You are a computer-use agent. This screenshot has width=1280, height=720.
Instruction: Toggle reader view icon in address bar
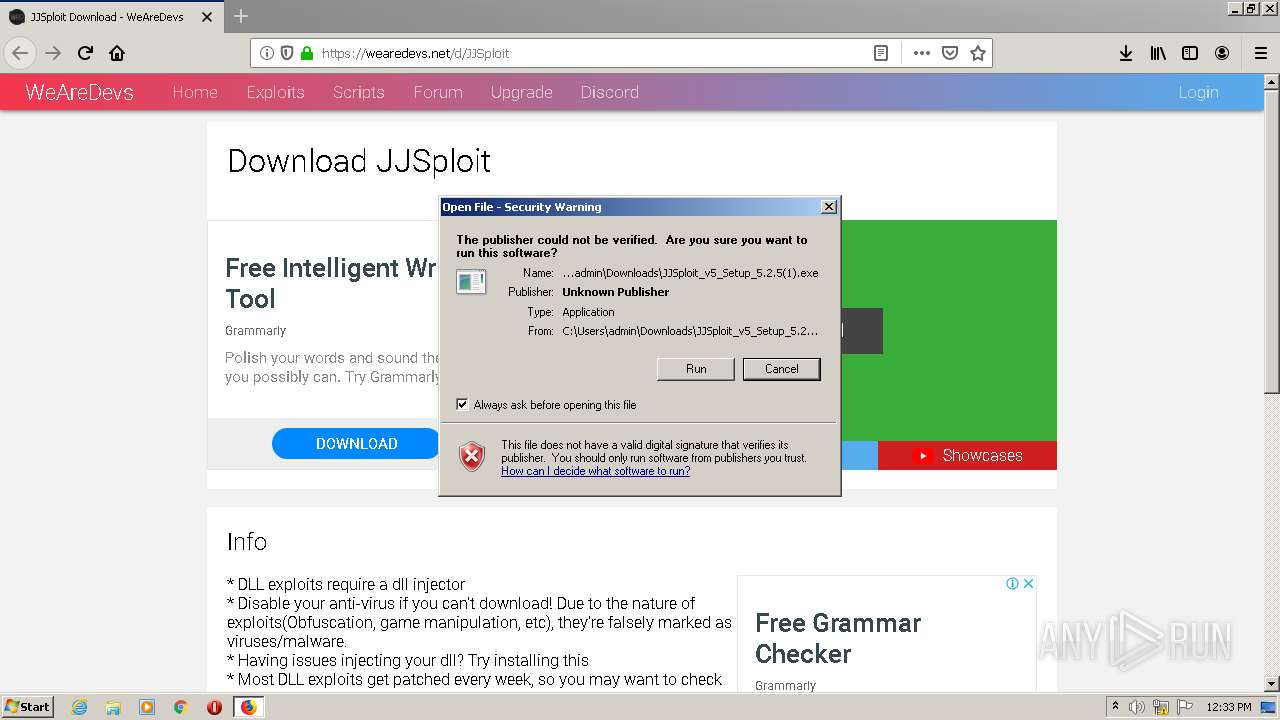coord(881,53)
